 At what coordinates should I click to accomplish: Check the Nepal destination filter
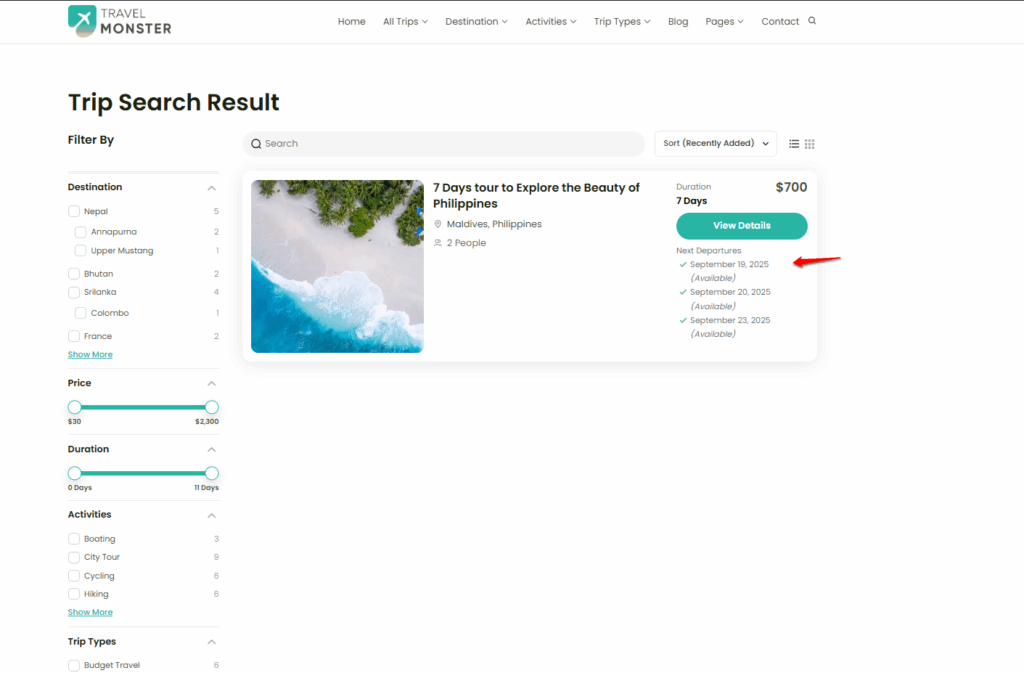[74, 212]
